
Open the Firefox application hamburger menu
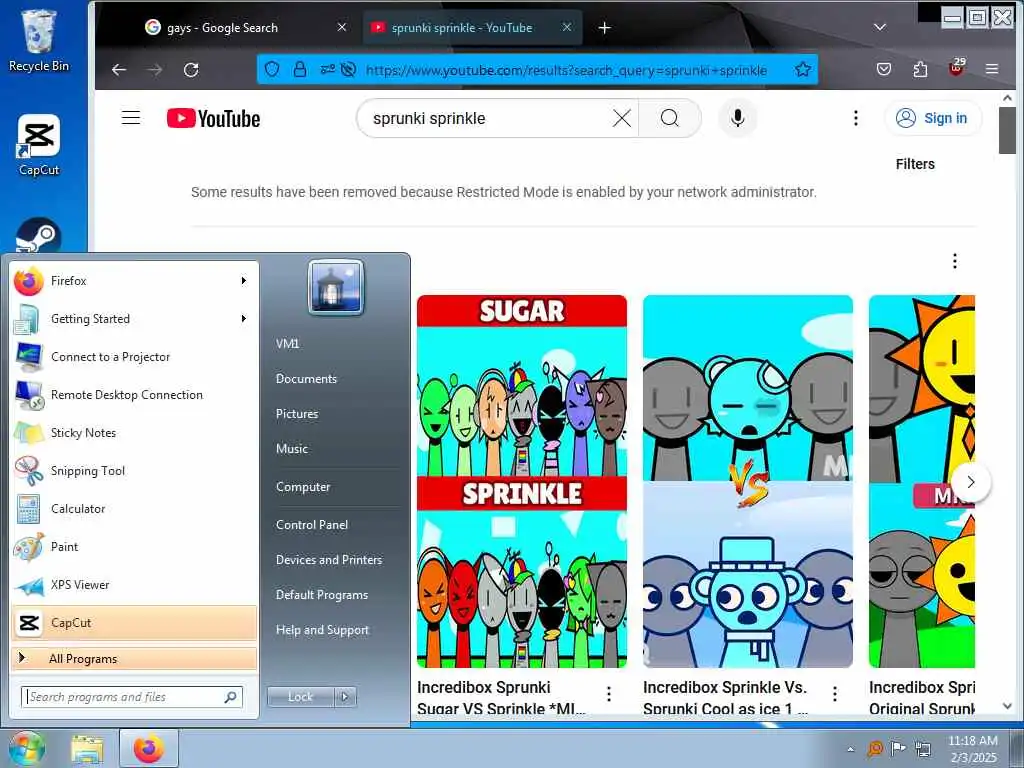tap(992, 69)
